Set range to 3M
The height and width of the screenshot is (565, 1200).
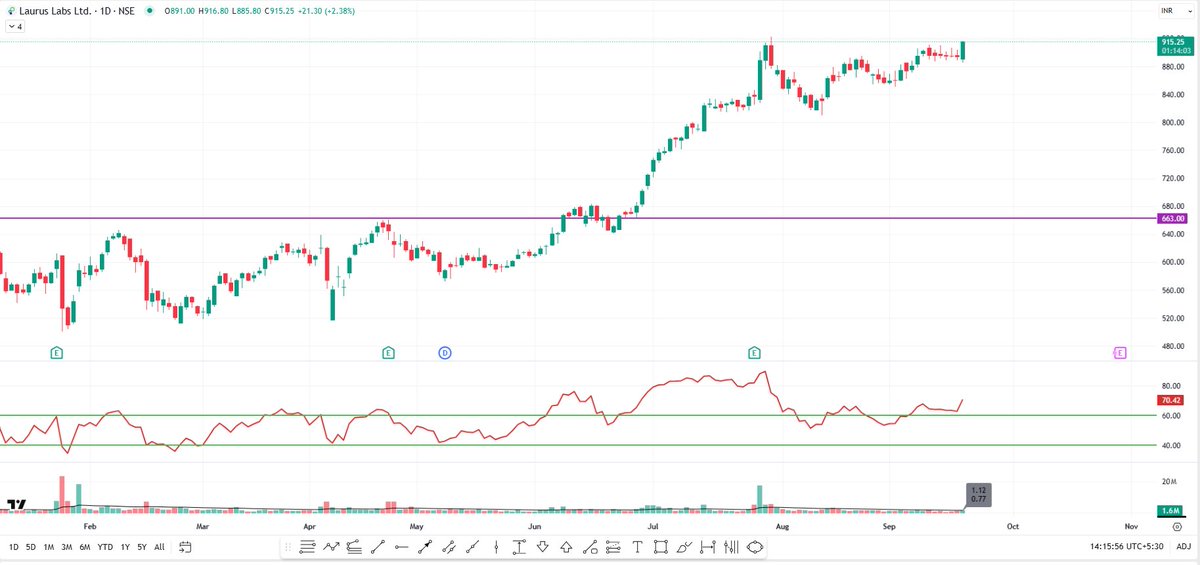tap(66, 547)
